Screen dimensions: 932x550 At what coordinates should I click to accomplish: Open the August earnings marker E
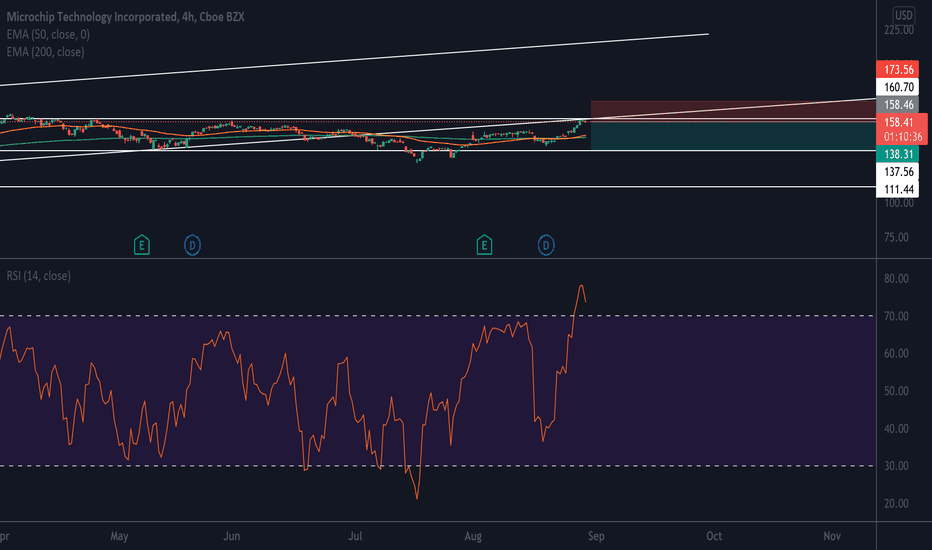tap(484, 244)
